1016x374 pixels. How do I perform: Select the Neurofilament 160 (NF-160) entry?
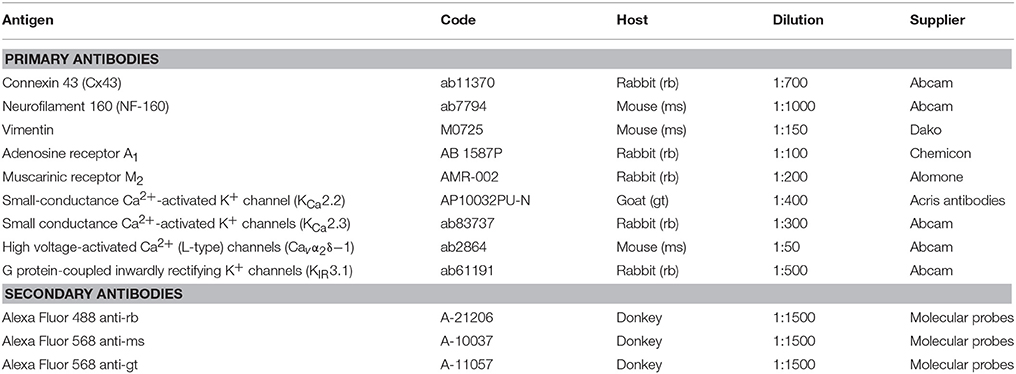coord(86,106)
